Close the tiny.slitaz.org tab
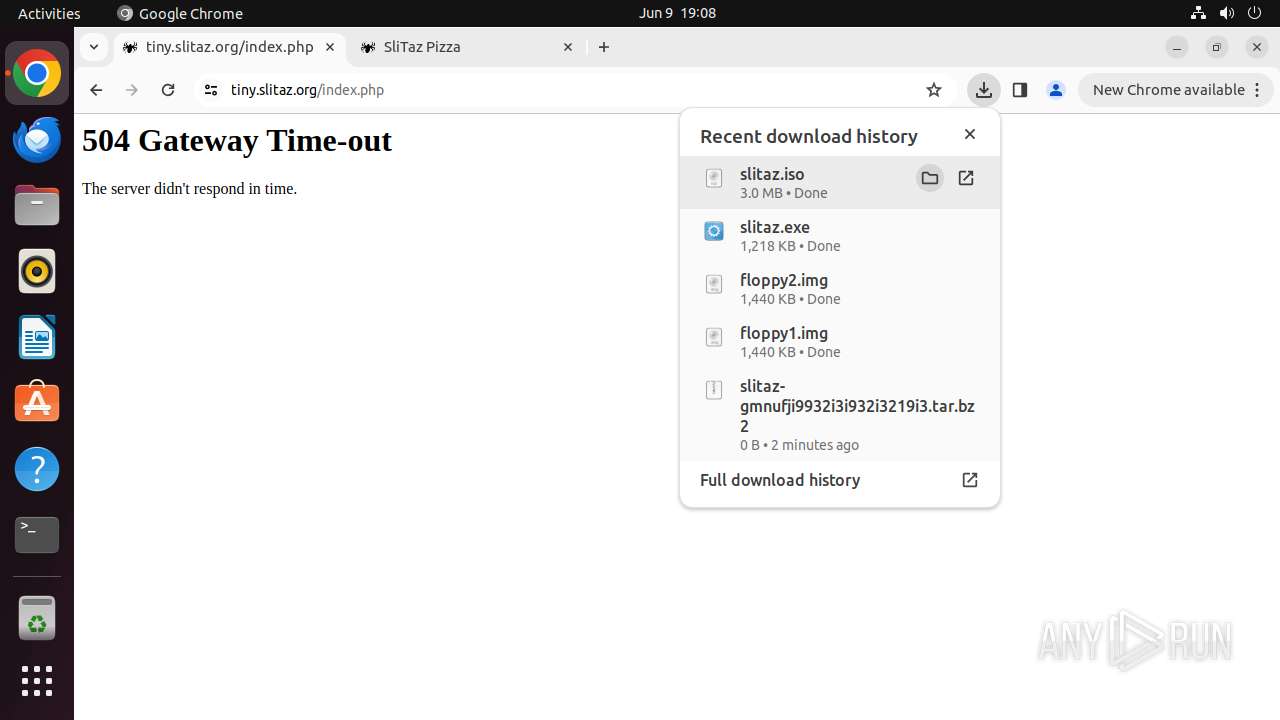This screenshot has width=1280, height=720. click(x=330, y=47)
